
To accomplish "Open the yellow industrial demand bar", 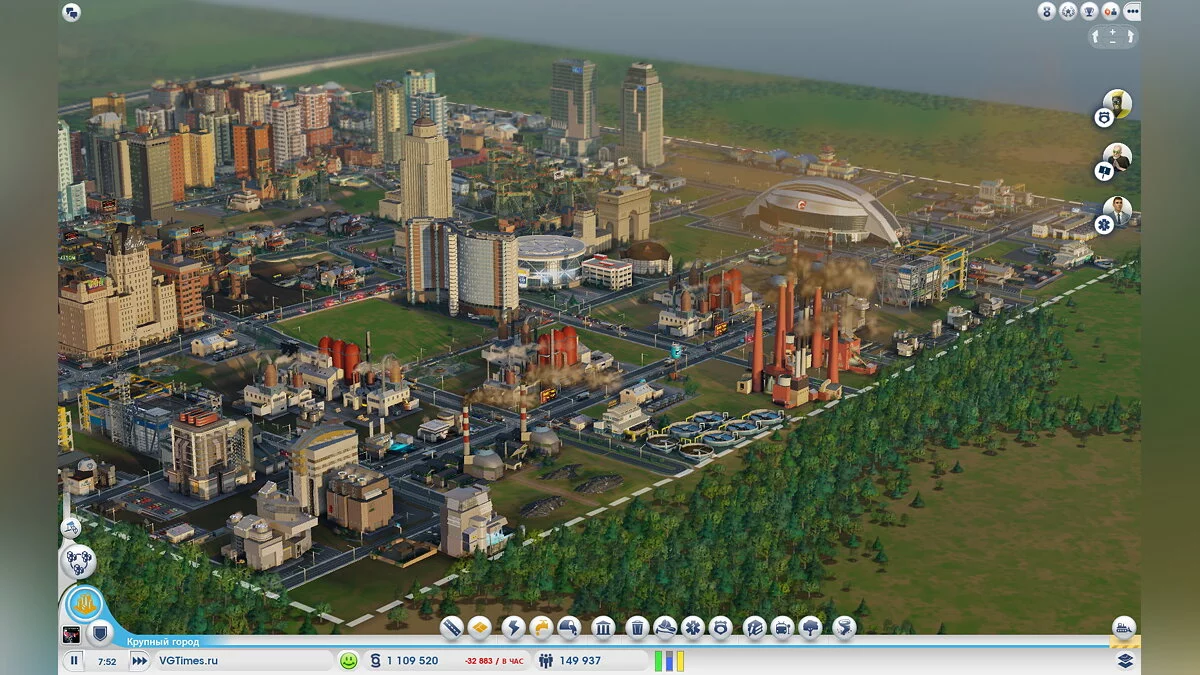I will 680,661.
